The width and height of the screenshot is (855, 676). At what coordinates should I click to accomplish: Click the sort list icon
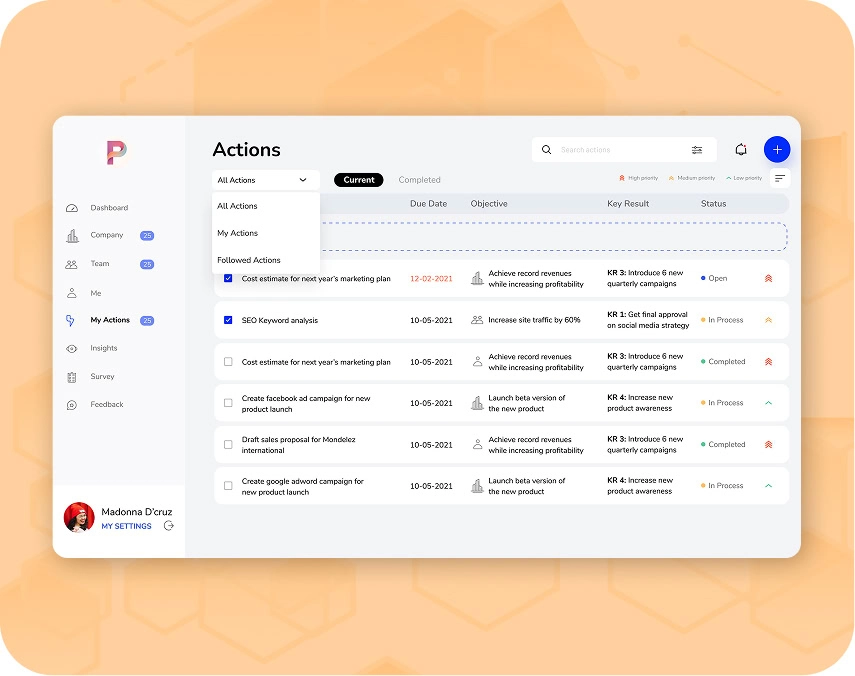tap(780, 178)
